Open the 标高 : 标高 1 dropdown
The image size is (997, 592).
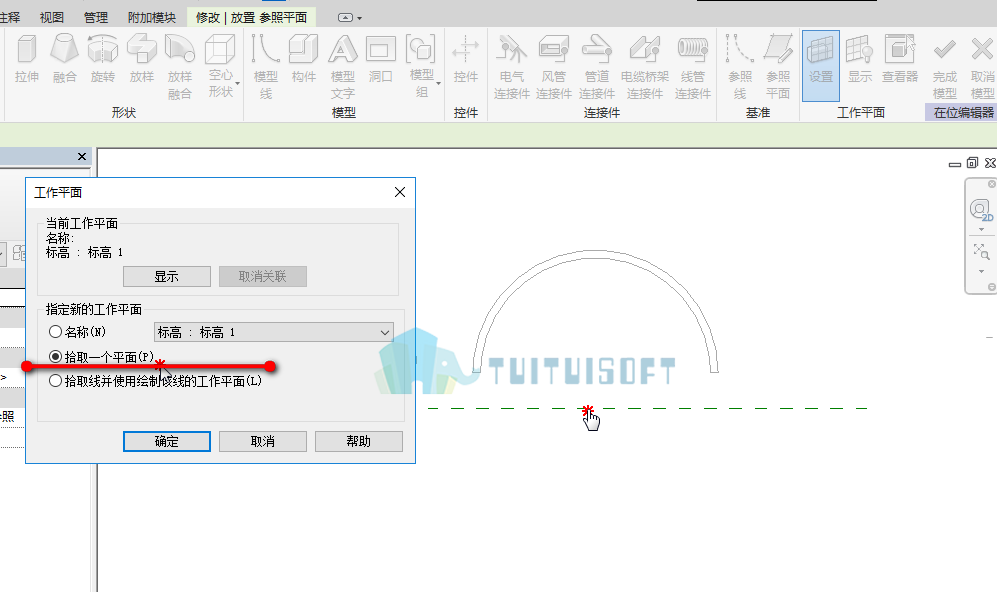click(273, 332)
